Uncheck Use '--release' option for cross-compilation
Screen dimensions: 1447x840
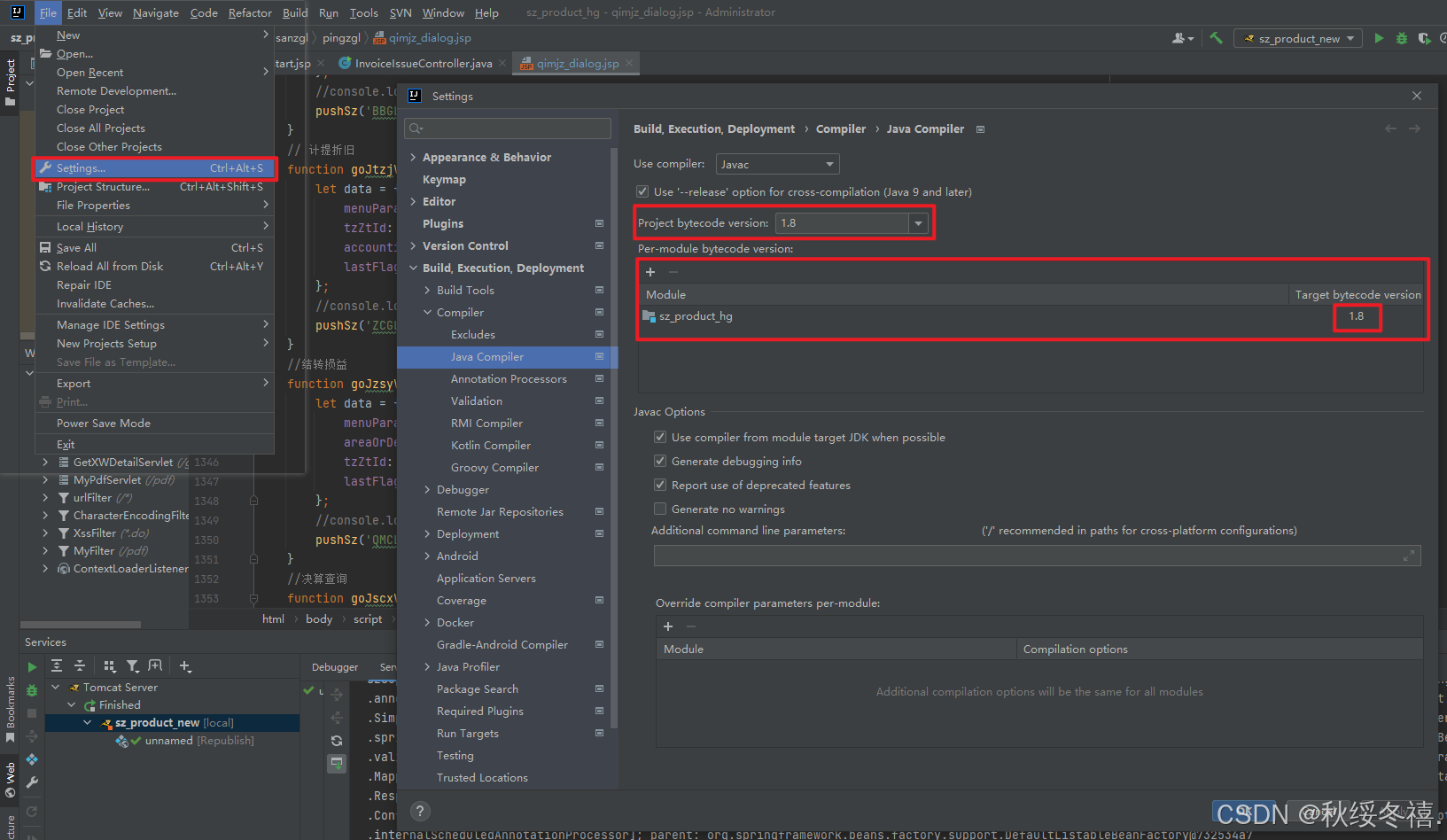(642, 191)
